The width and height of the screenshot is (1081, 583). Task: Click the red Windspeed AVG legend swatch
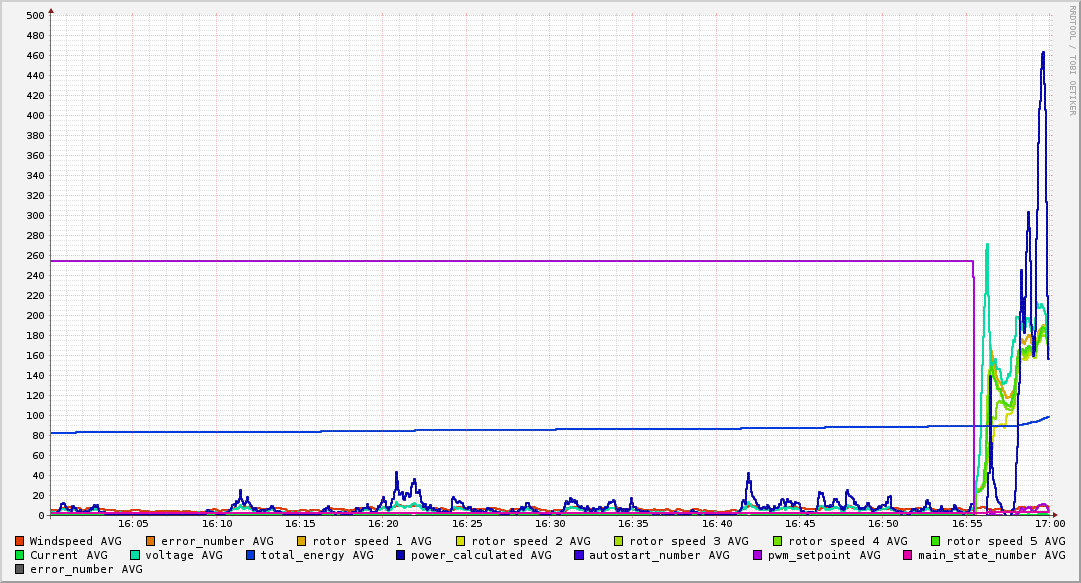(20, 541)
